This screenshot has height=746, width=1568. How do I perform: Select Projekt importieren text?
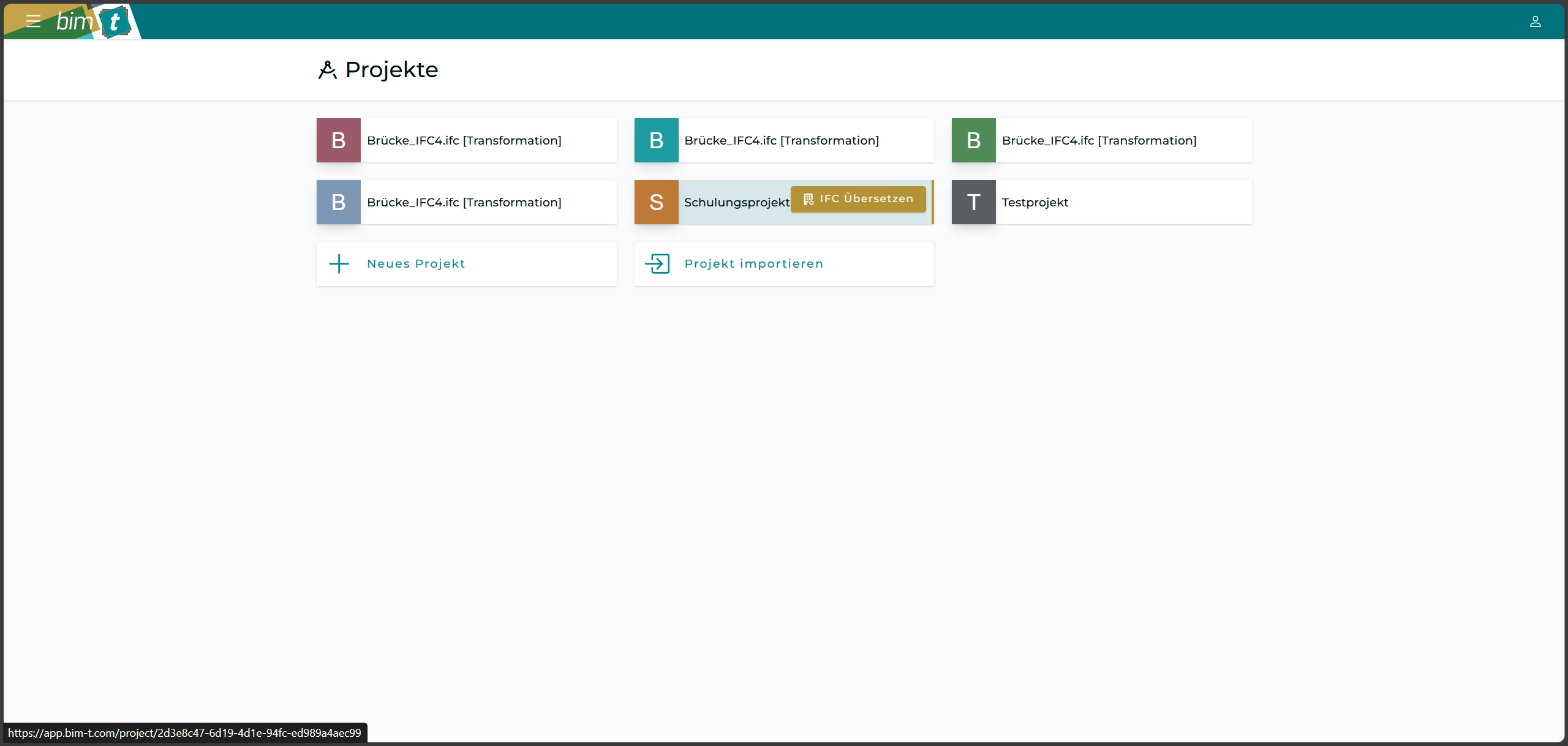click(x=753, y=264)
